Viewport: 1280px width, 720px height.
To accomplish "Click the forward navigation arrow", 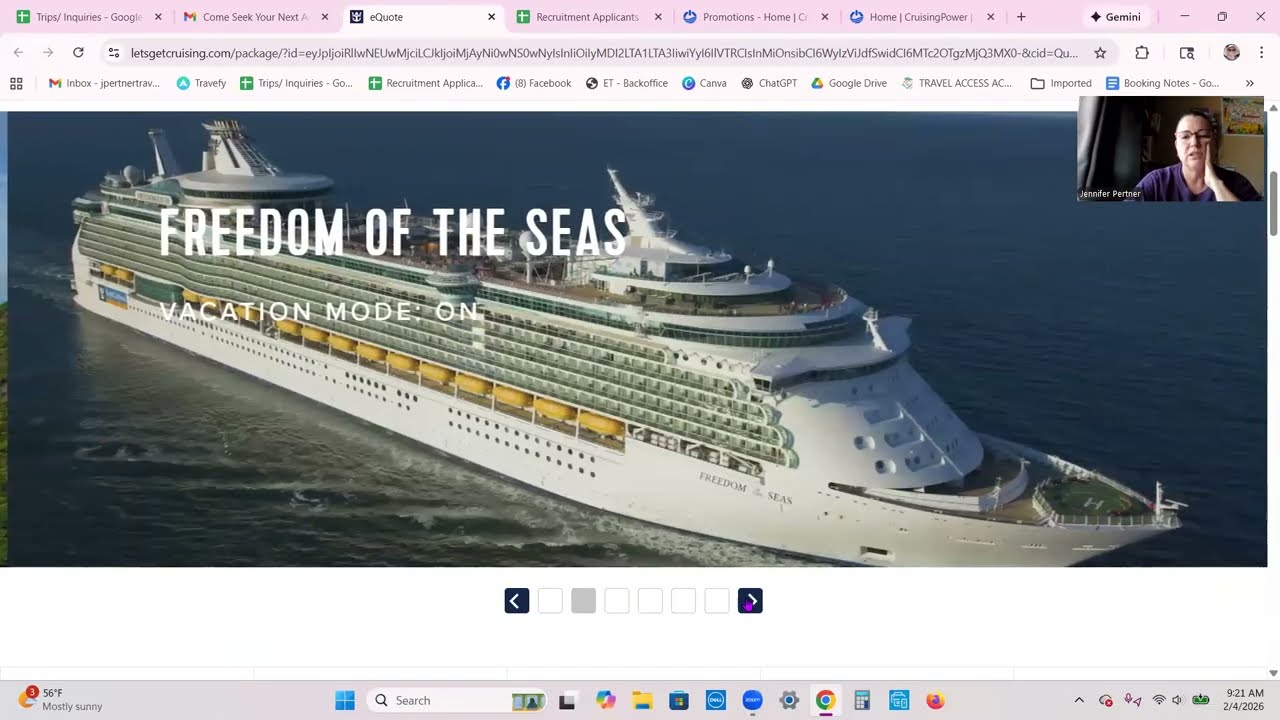I will tap(48, 53).
